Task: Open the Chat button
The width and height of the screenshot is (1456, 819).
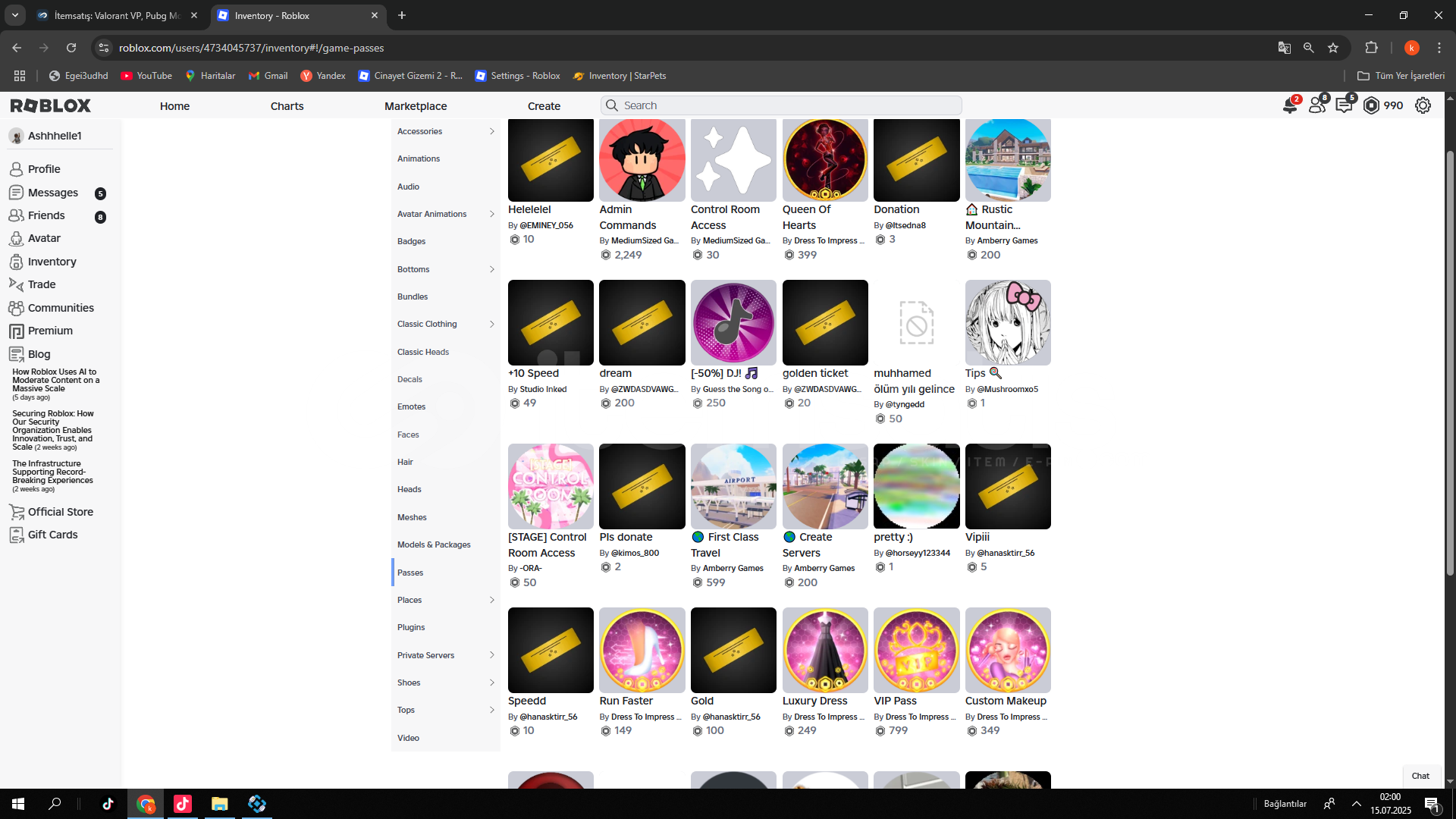Action: point(1420,776)
